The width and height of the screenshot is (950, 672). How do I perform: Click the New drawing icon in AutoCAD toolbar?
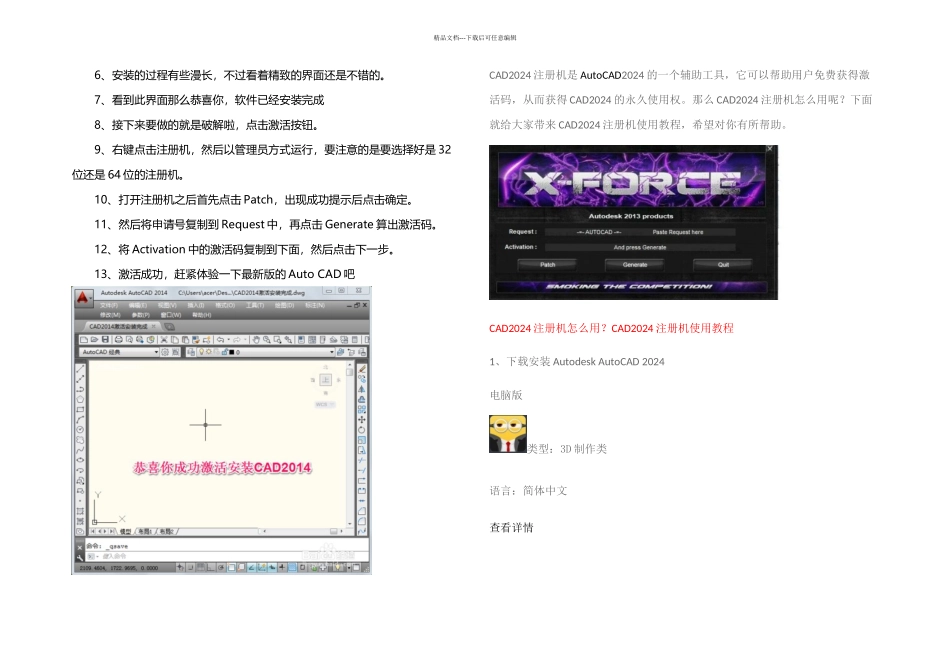pos(84,339)
